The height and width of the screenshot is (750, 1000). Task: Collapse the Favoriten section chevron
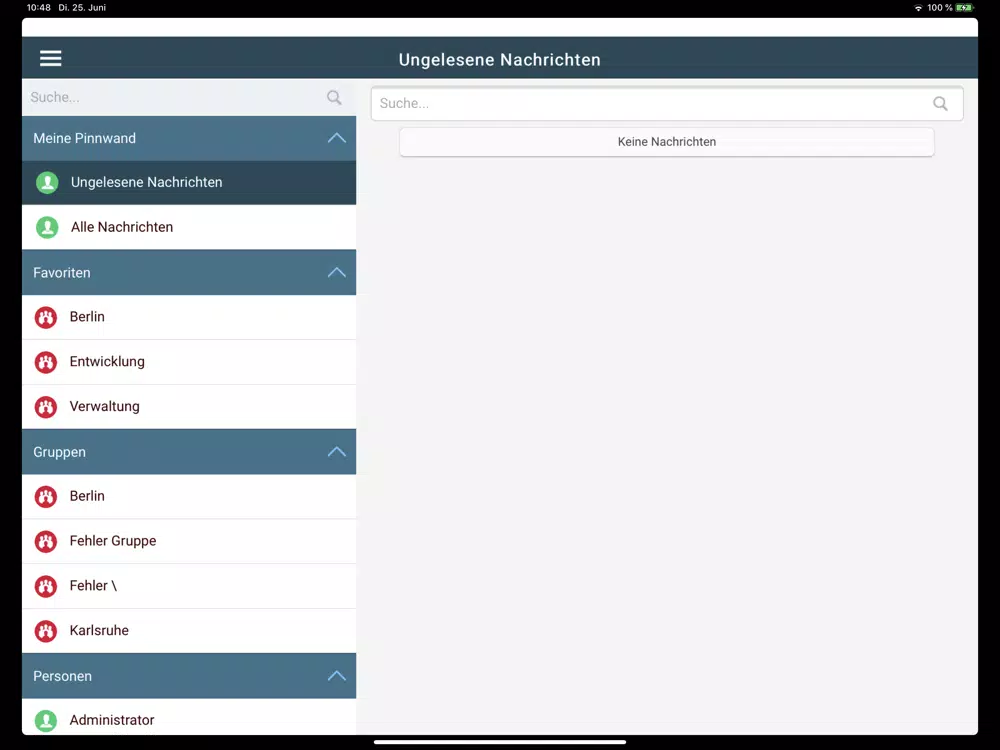coord(337,273)
